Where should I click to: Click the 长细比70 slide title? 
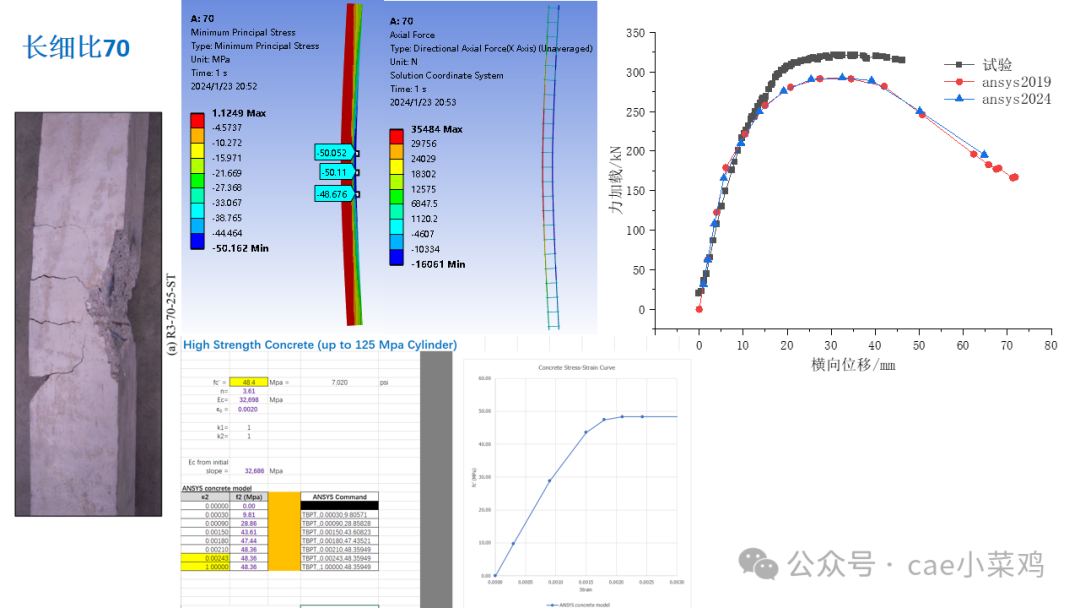[76, 46]
